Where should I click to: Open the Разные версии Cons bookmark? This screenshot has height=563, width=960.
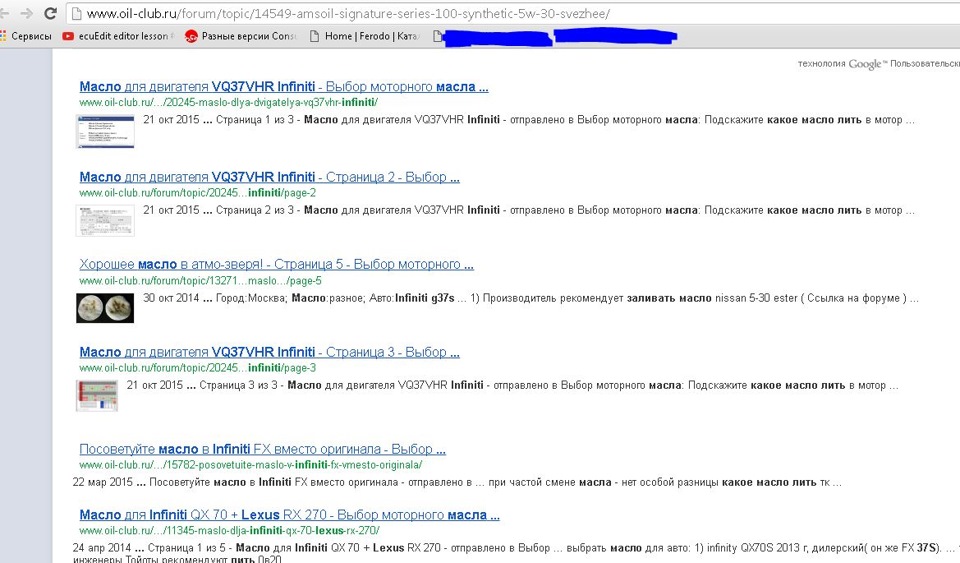241,36
